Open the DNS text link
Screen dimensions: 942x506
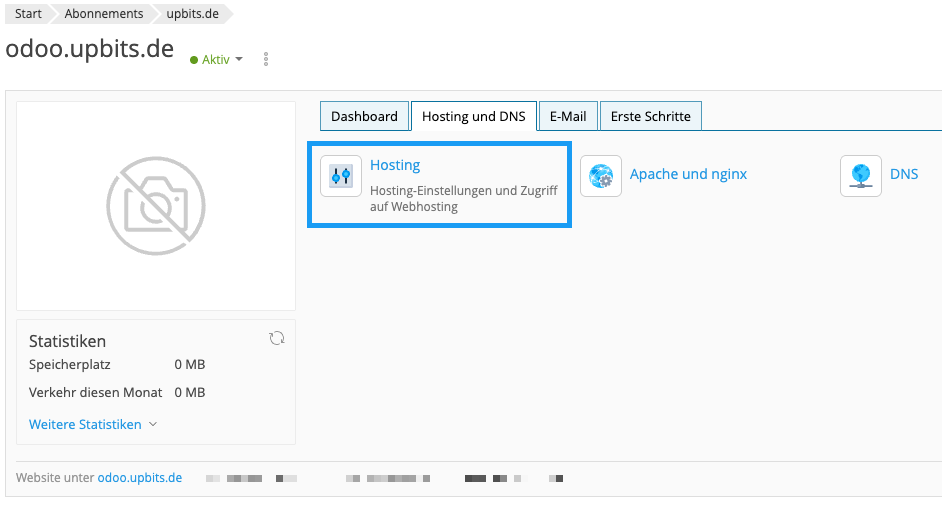point(904,174)
